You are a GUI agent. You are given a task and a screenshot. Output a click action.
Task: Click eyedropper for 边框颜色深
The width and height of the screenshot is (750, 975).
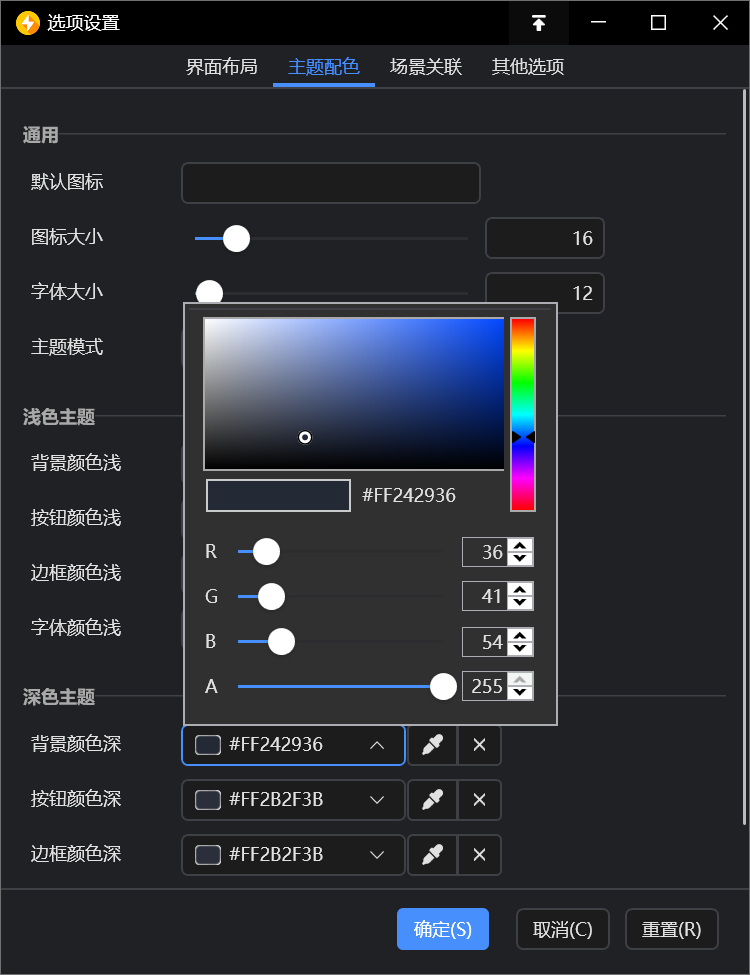point(432,855)
